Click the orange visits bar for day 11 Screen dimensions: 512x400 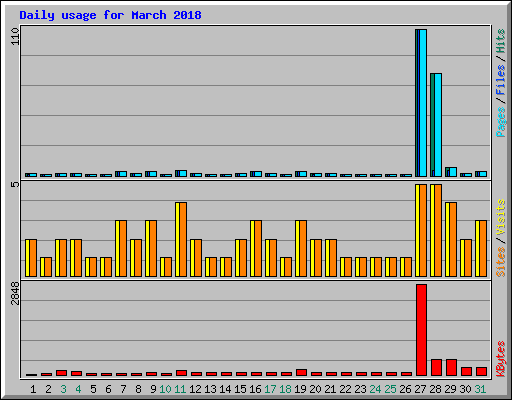pos(183,239)
